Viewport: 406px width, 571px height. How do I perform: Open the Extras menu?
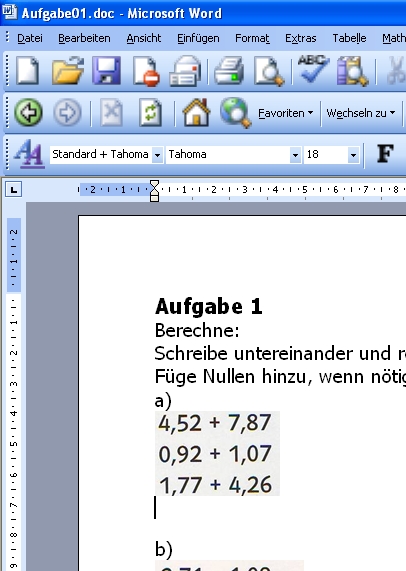301,38
